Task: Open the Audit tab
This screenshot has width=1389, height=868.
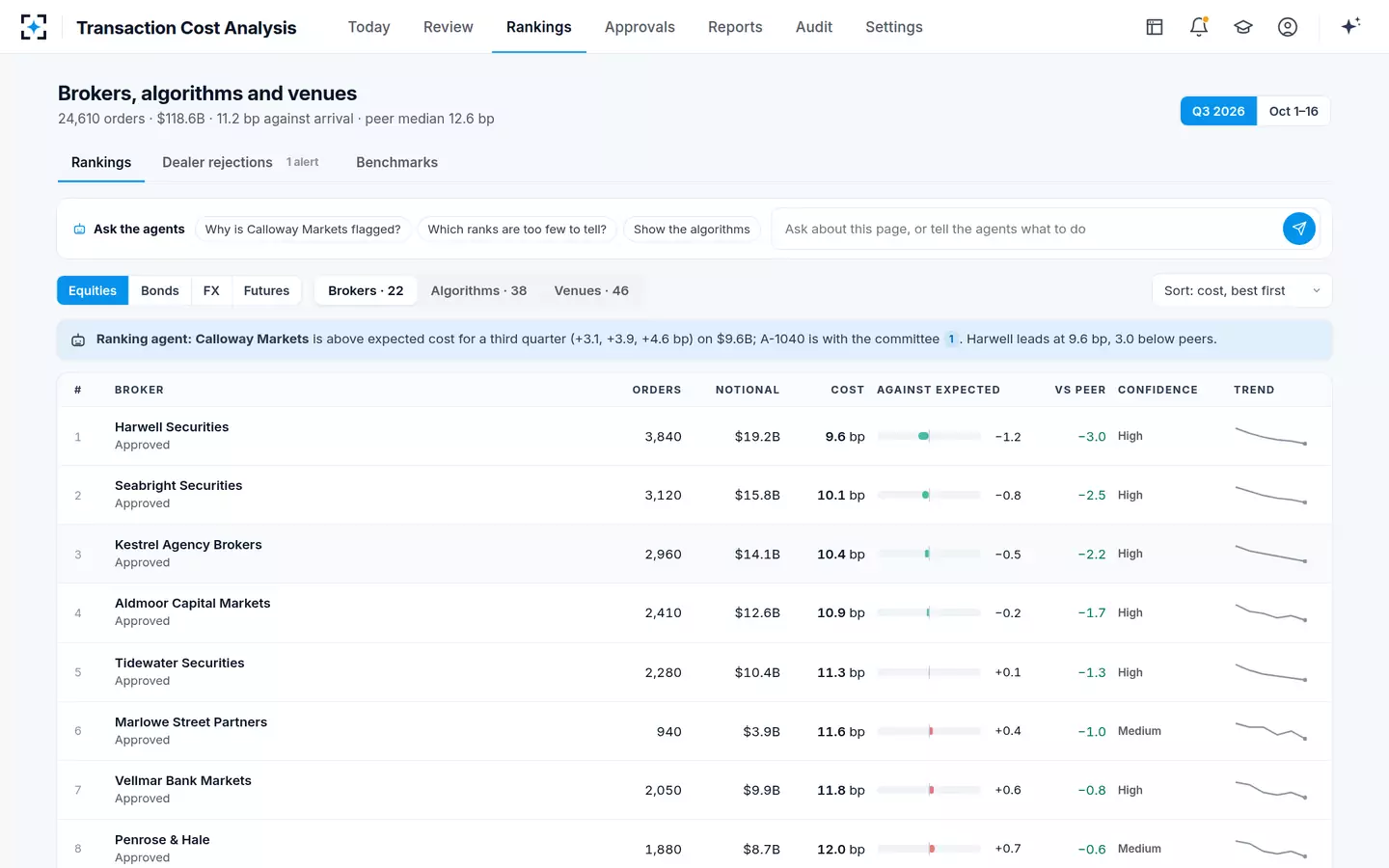Action: click(x=814, y=27)
